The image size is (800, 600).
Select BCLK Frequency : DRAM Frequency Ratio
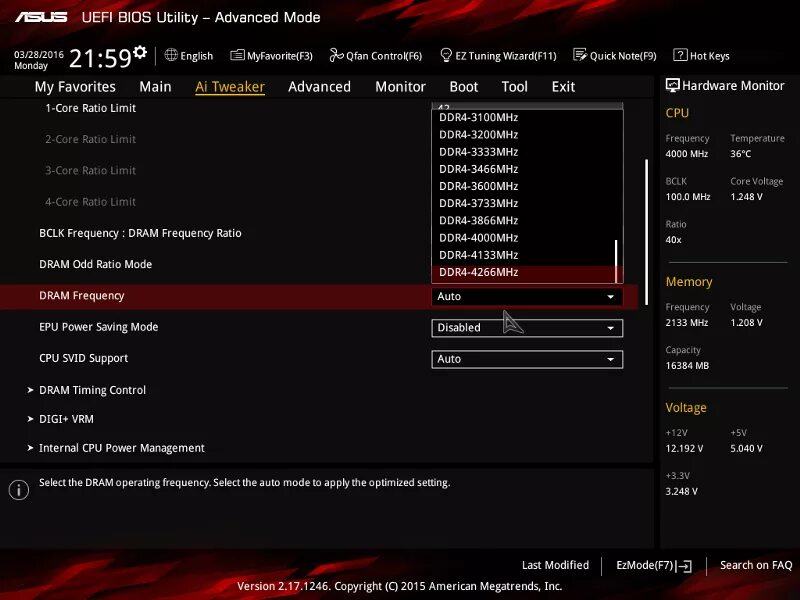coord(140,234)
